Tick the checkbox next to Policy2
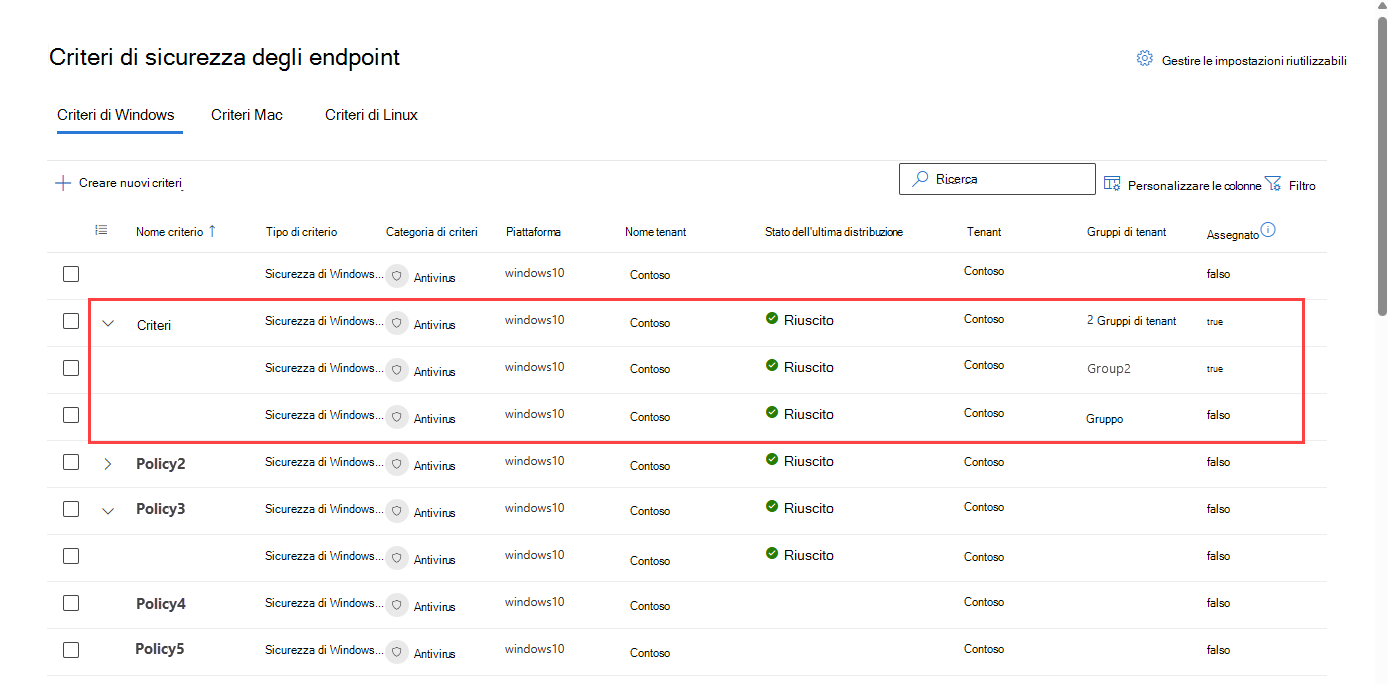1388x684 pixels. [71, 462]
